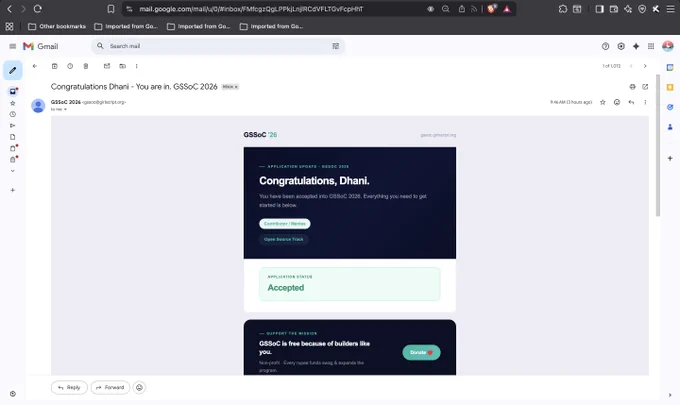This screenshot has width=680, height=405.
Task: Toggle the Gmail main menu sidebar
Action: click(13, 46)
